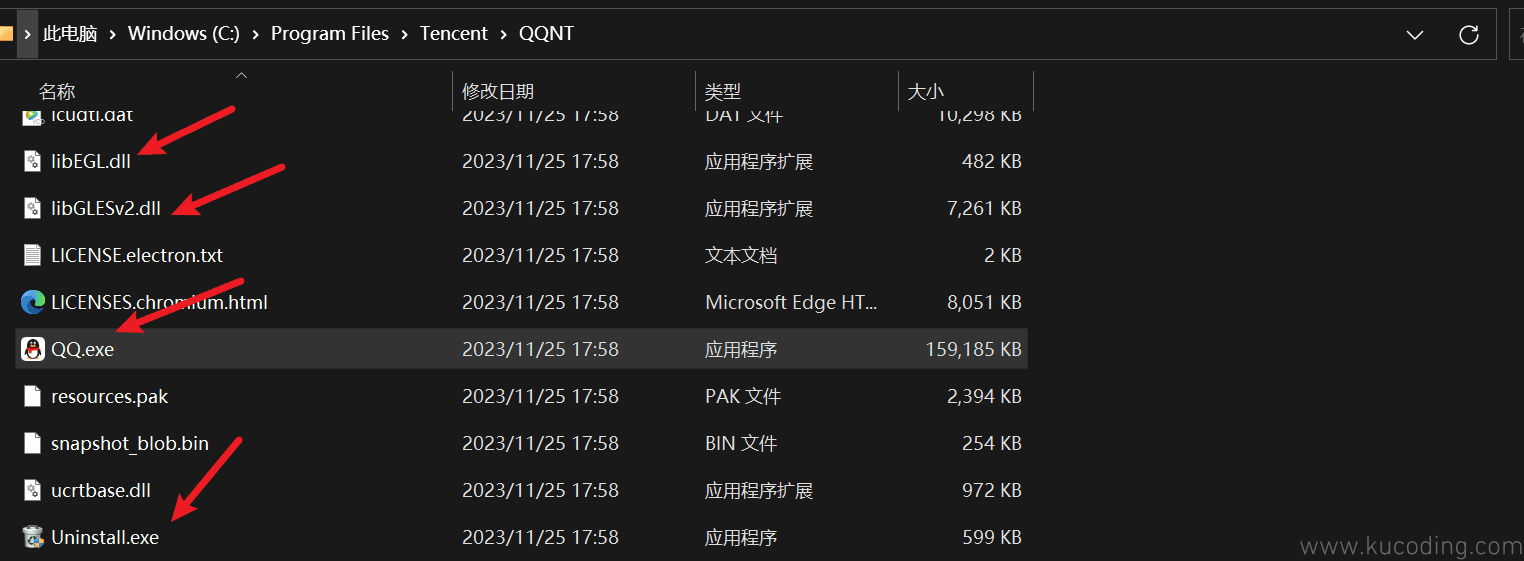
Task: Click the 8,051 KB size cell
Action: pos(984,302)
